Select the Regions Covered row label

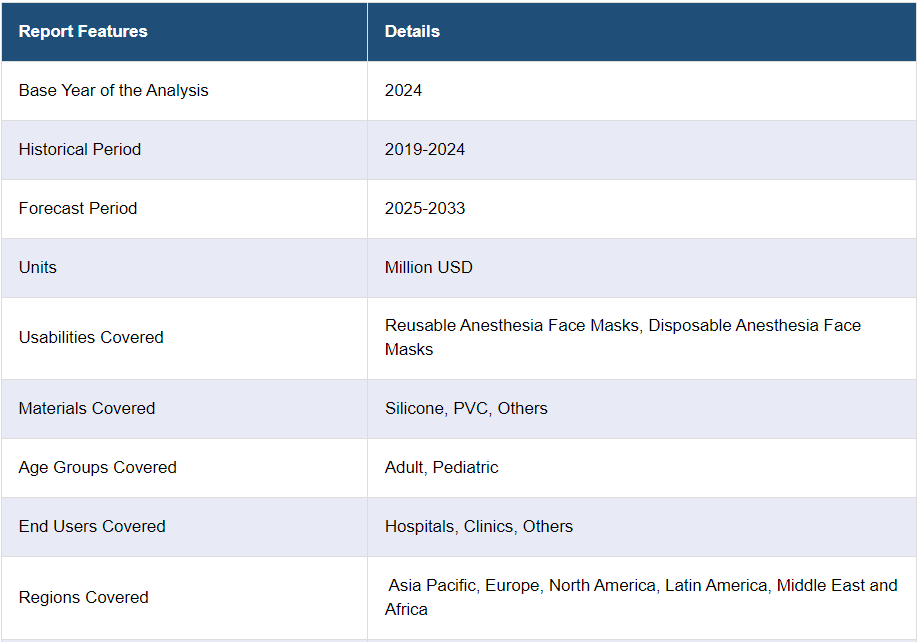[x=84, y=597]
